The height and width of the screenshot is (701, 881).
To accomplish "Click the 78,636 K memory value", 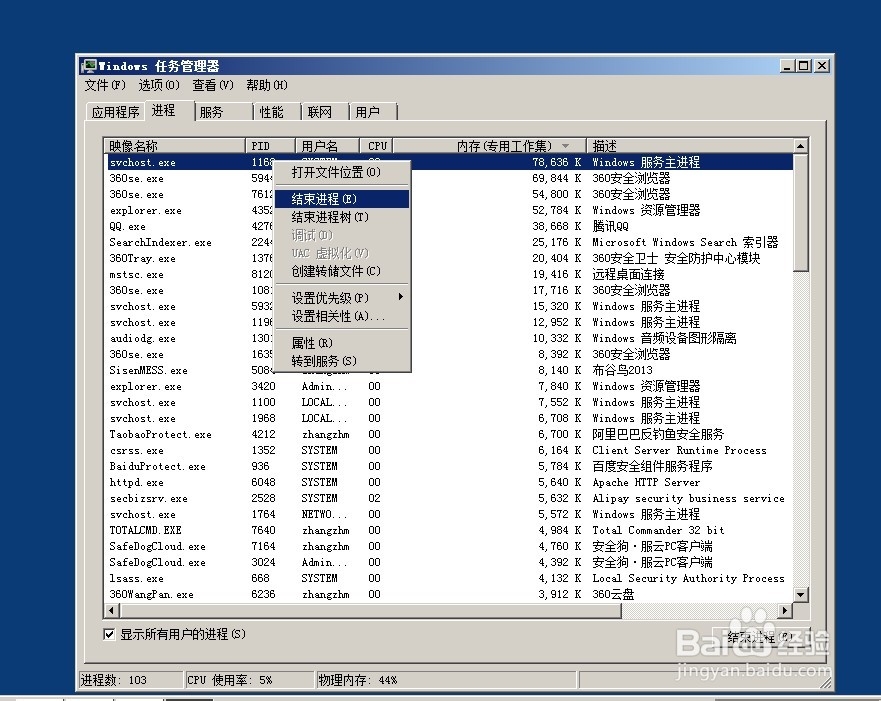I will (x=556, y=162).
